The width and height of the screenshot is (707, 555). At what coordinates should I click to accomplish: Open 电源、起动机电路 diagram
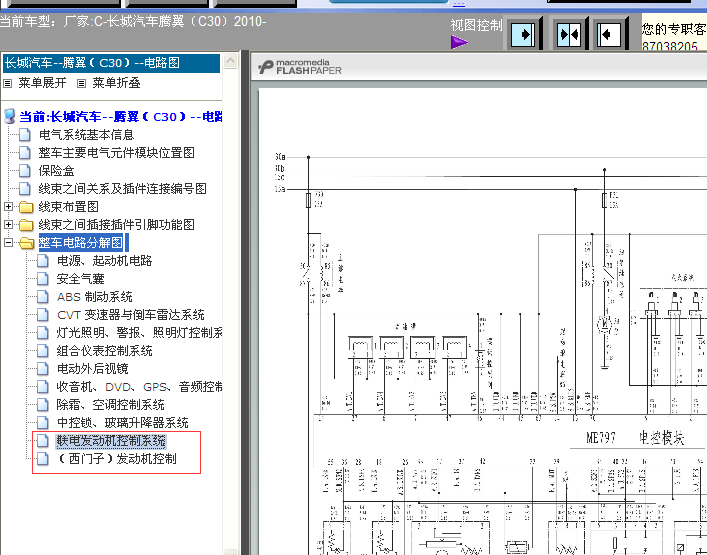click(105, 261)
